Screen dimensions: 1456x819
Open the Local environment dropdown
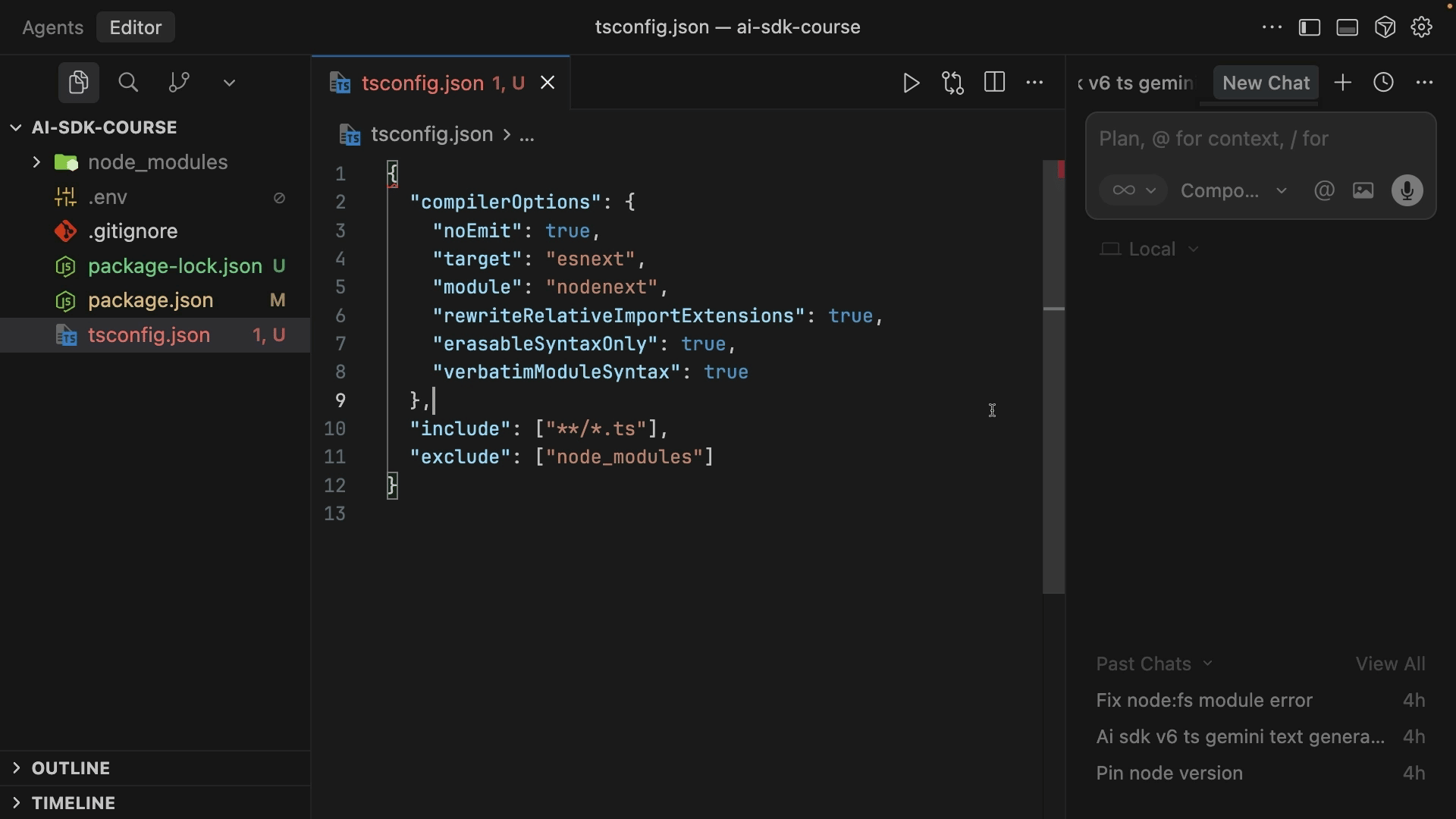coord(1150,249)
